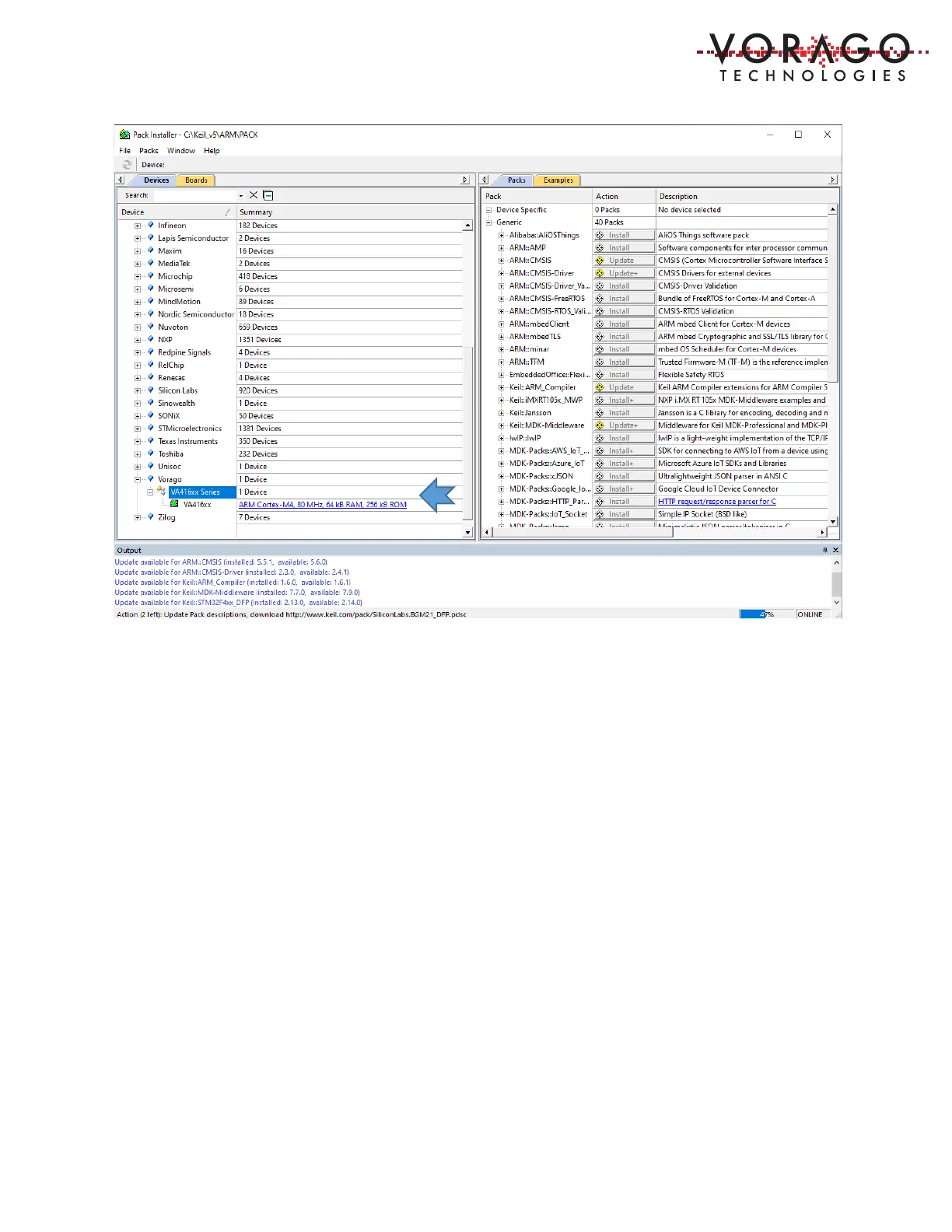Click the install icon for lwIP::lwIP
The image size is (952, 1232).
600,438
